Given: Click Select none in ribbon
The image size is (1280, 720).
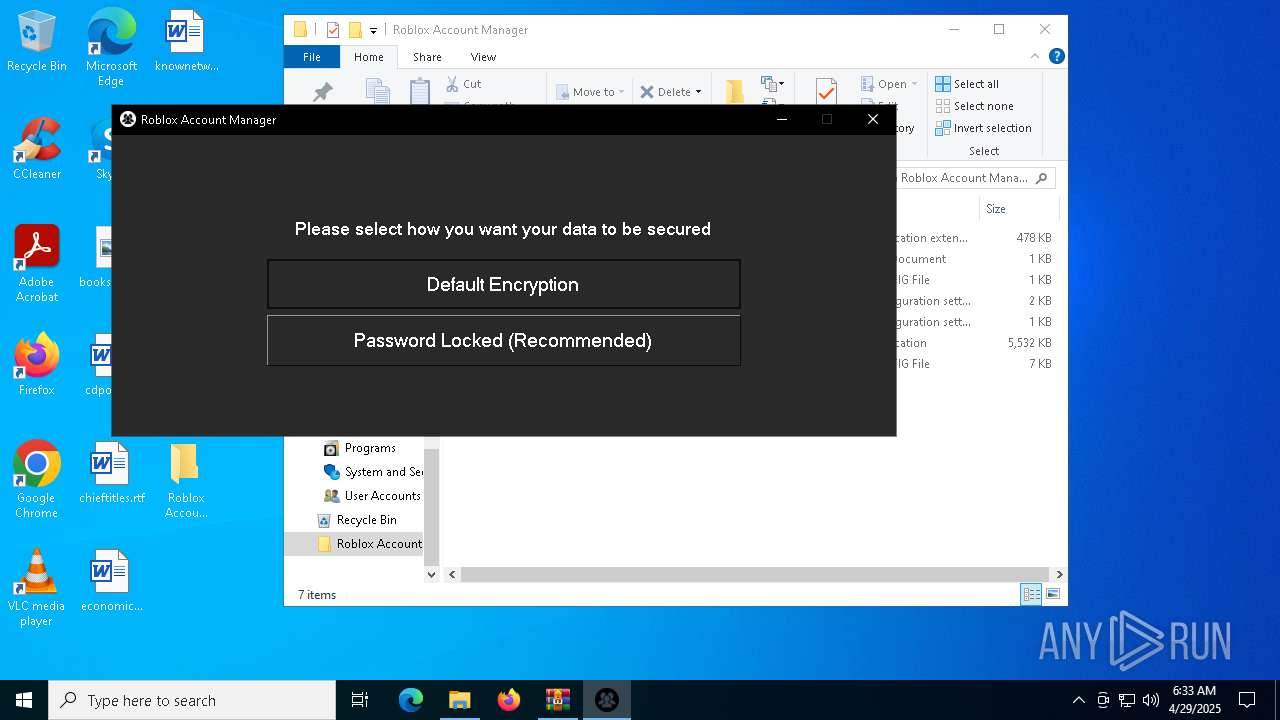Looking at the screenshot, I should (x=975, y=106).
